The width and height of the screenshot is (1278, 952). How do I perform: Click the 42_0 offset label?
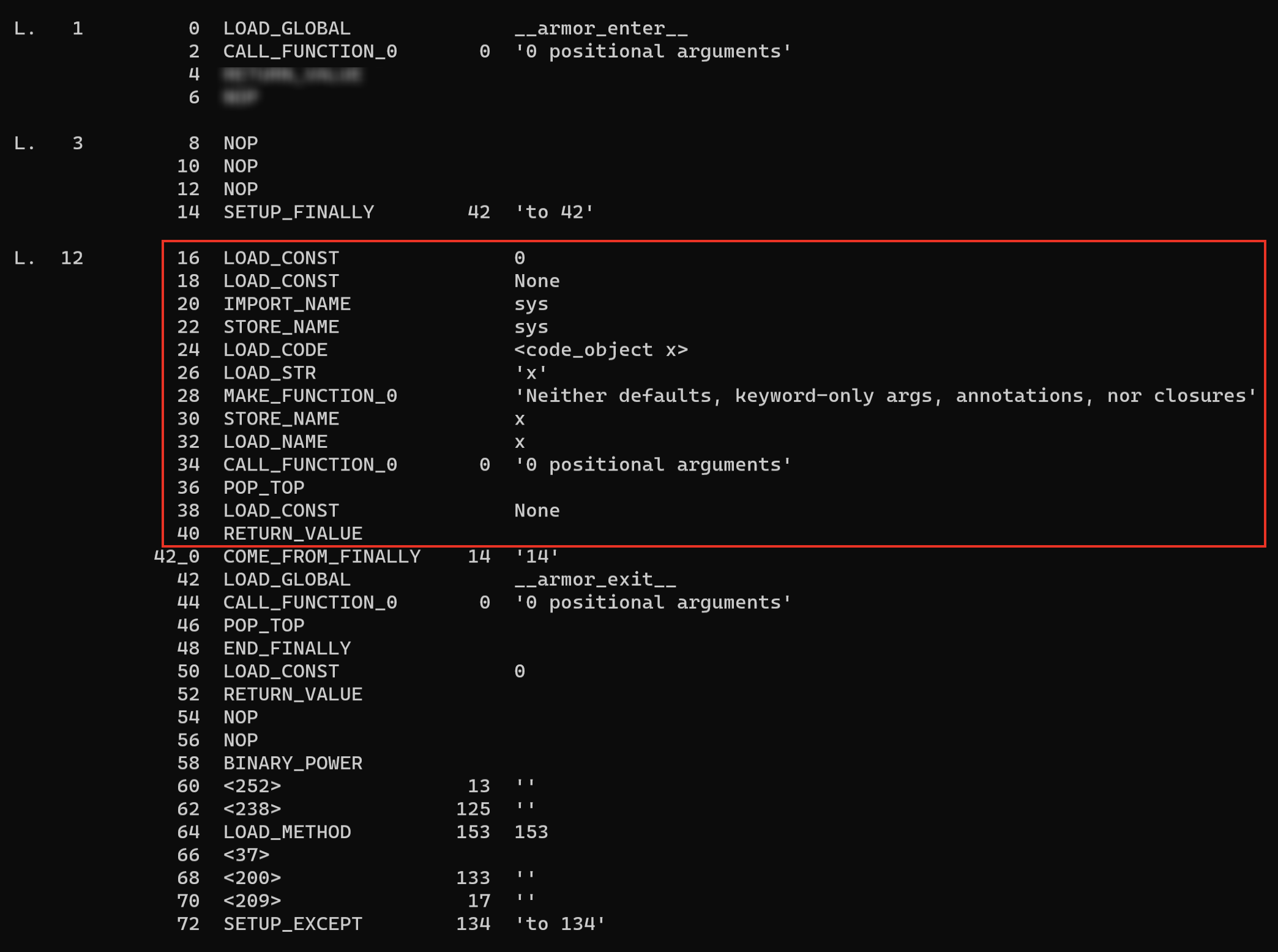tap(176, 557)
